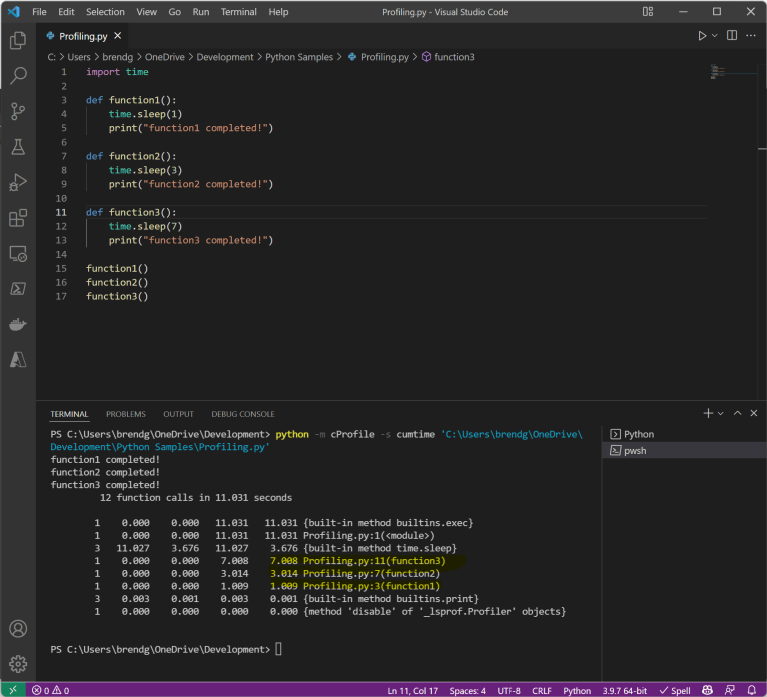Expand the run options dropdown arrow
Screen dimensions: 767x697
[x=715, y=36]
